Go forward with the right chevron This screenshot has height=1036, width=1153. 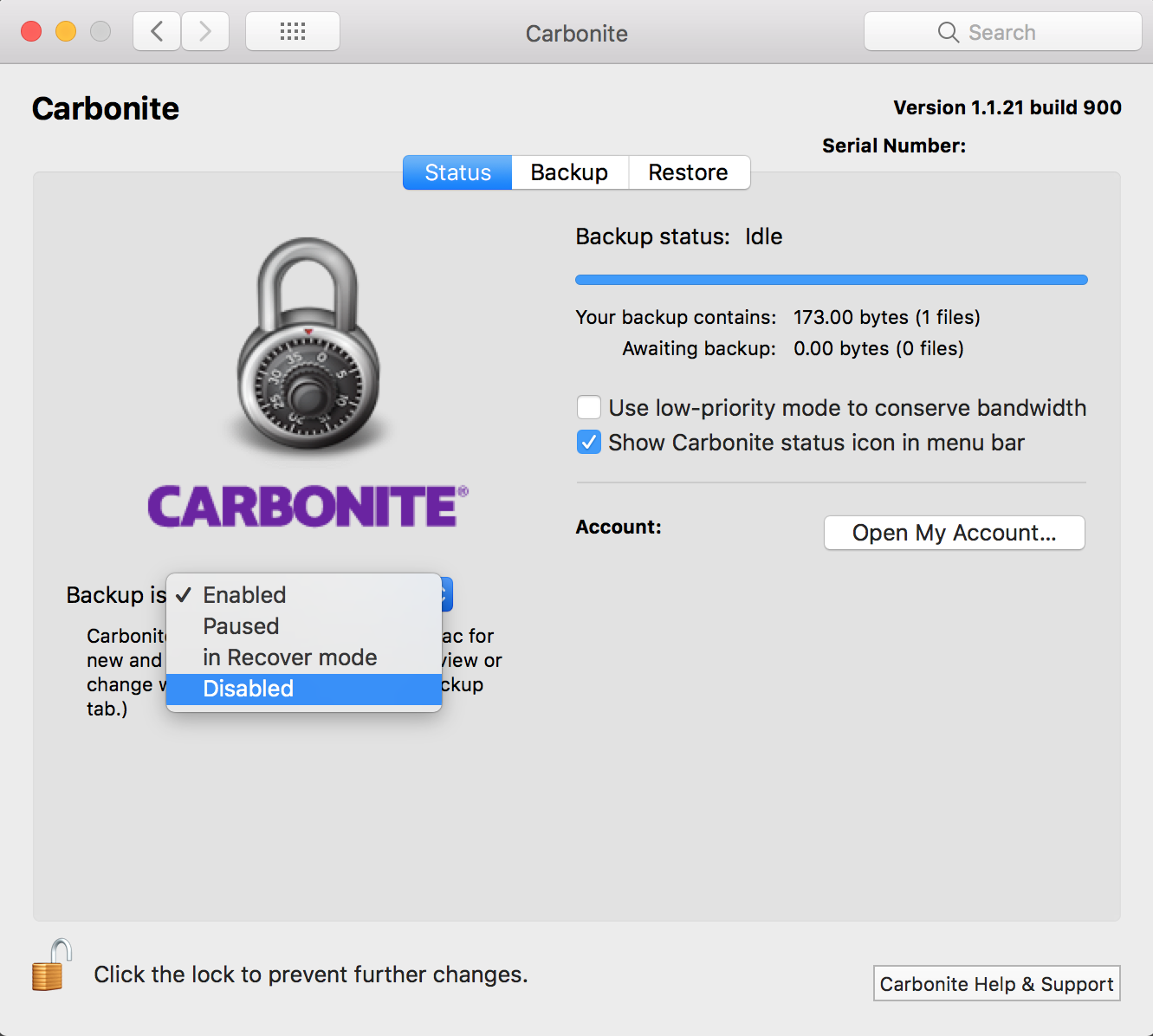(x=205, y=32)
